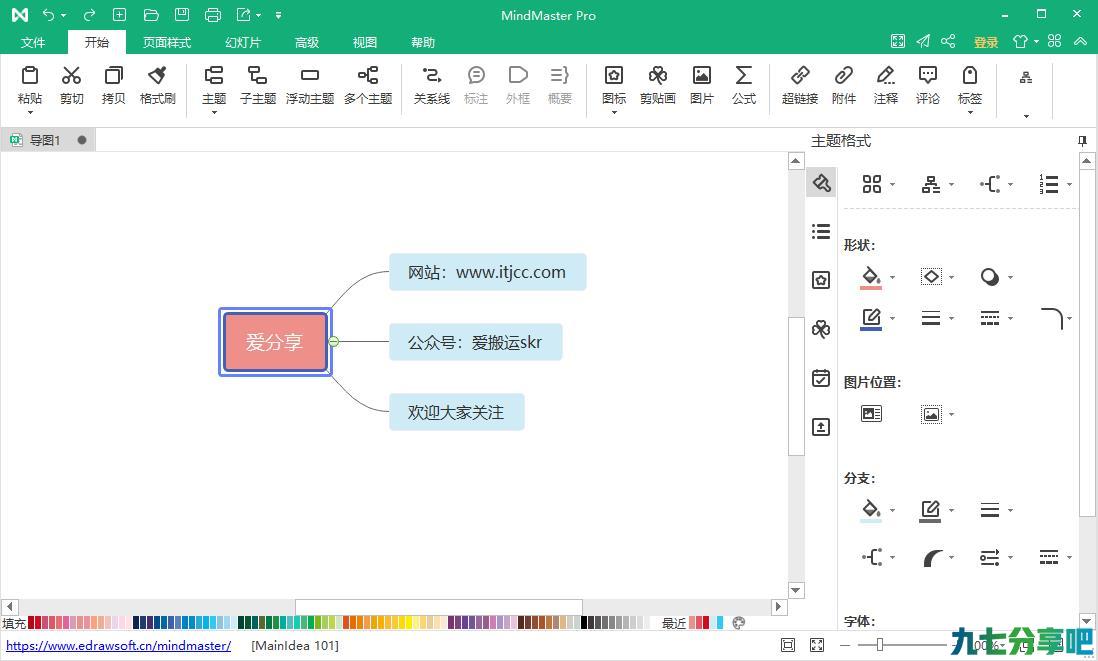The height and width of the screenshot is (661, 1098).
Task: Switch to View (视图) tab
Action: coord(365,43)
